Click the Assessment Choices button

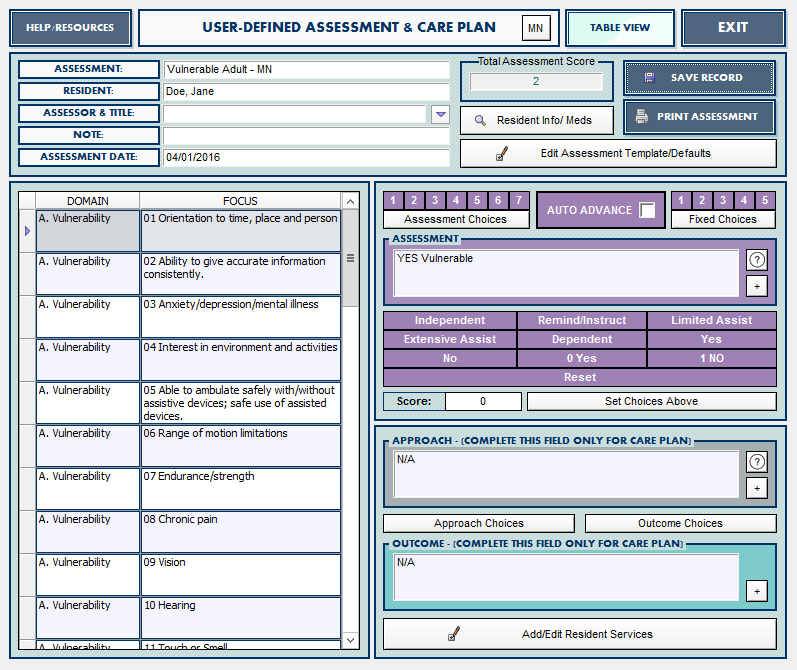pos(455,219)
